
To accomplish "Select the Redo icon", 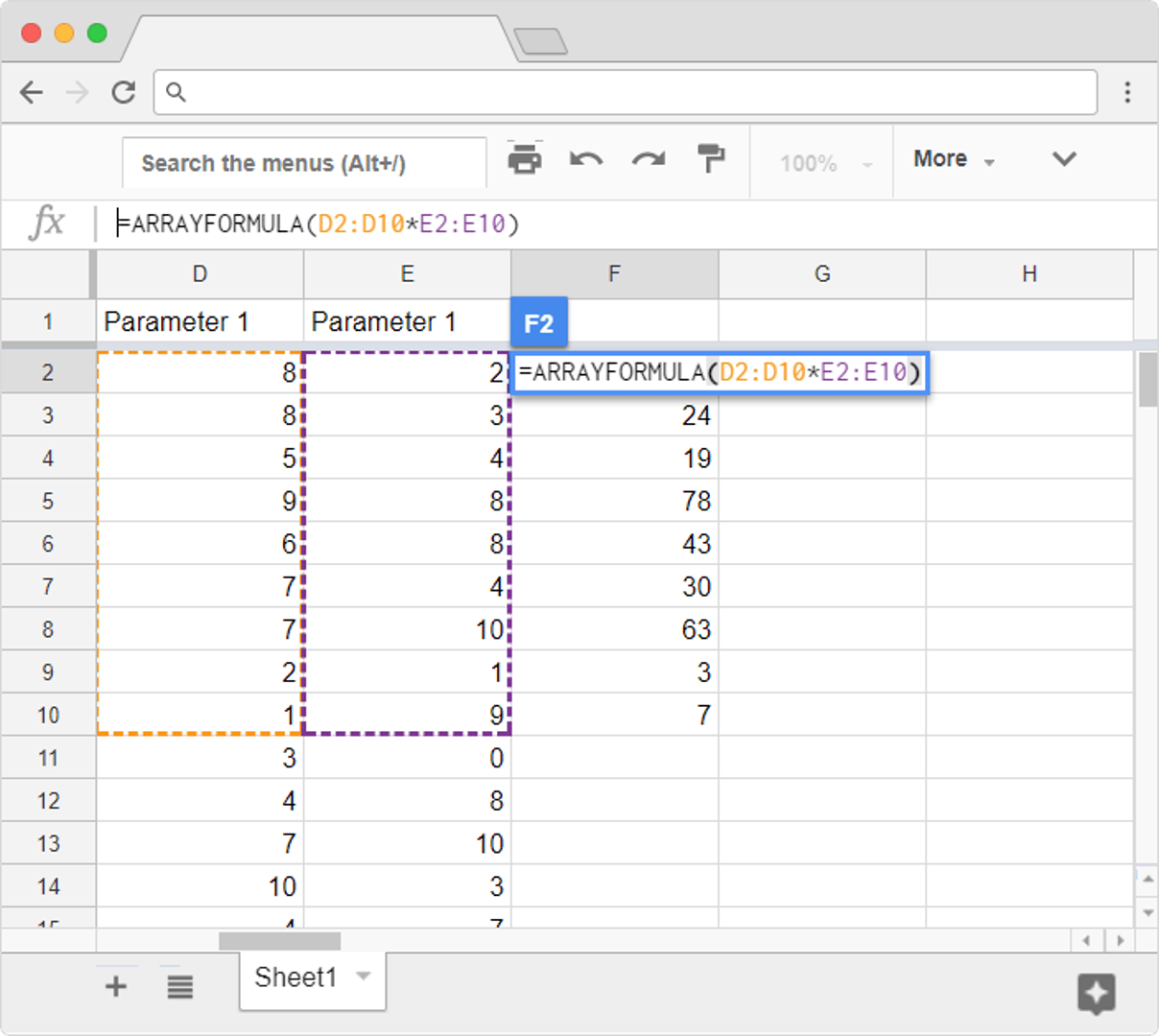I will (648, 160).
